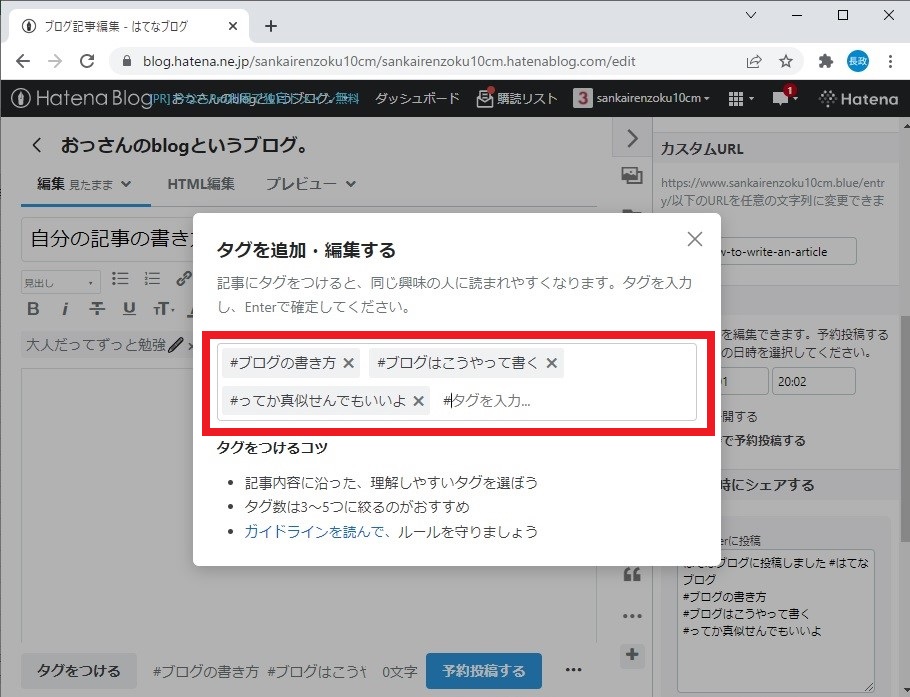The width and height of the screenshot is (910, 697).
Task: Open the ダッシュボード menu item
Action: 417,98
